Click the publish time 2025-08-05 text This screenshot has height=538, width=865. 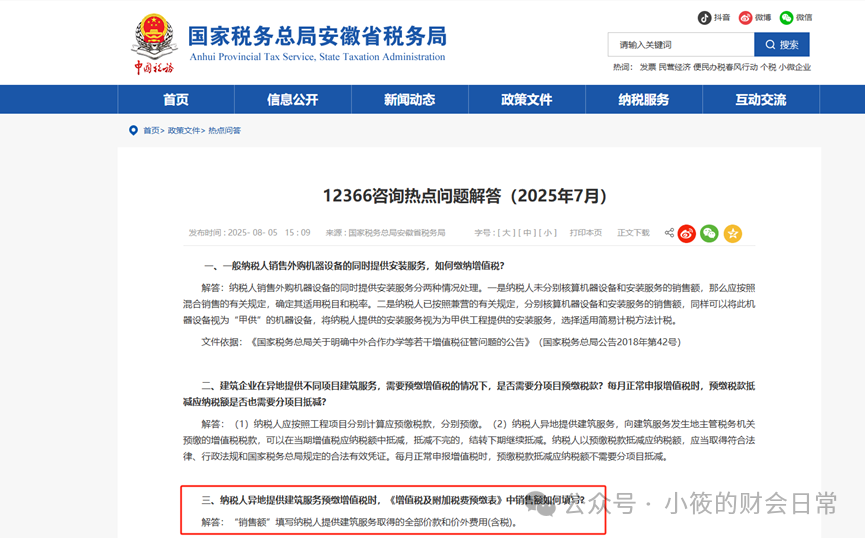click(249, 233)
